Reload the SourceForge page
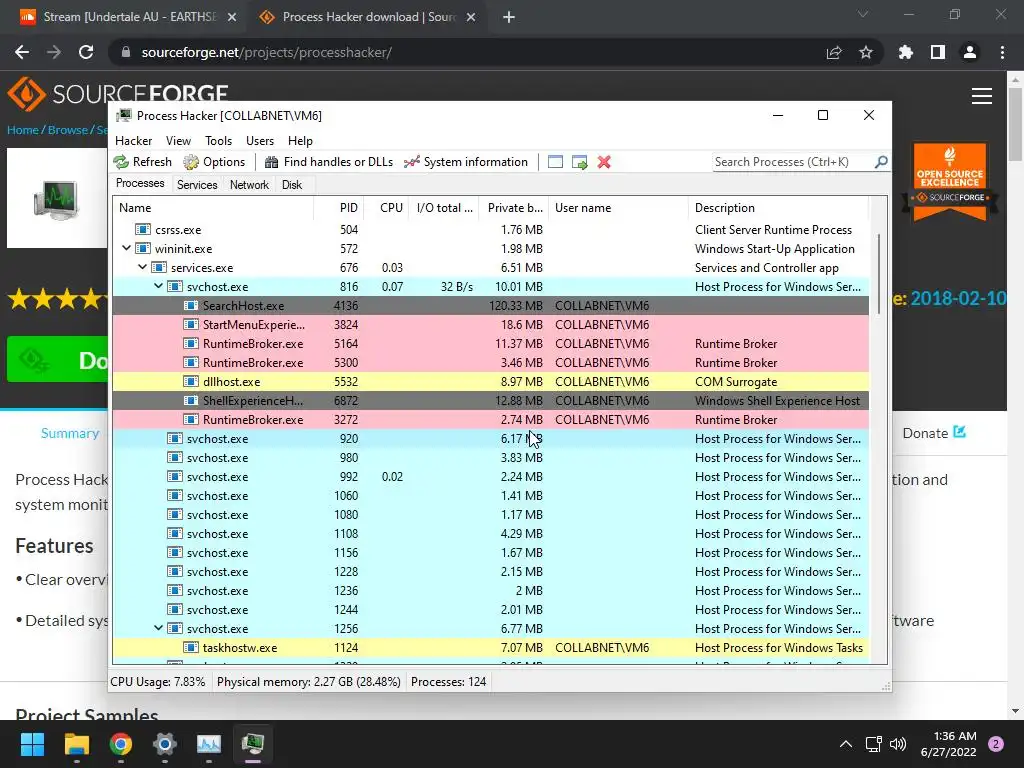Viewport: 1024px width, 768px height. pyautogui.click(x=86, y=52)
